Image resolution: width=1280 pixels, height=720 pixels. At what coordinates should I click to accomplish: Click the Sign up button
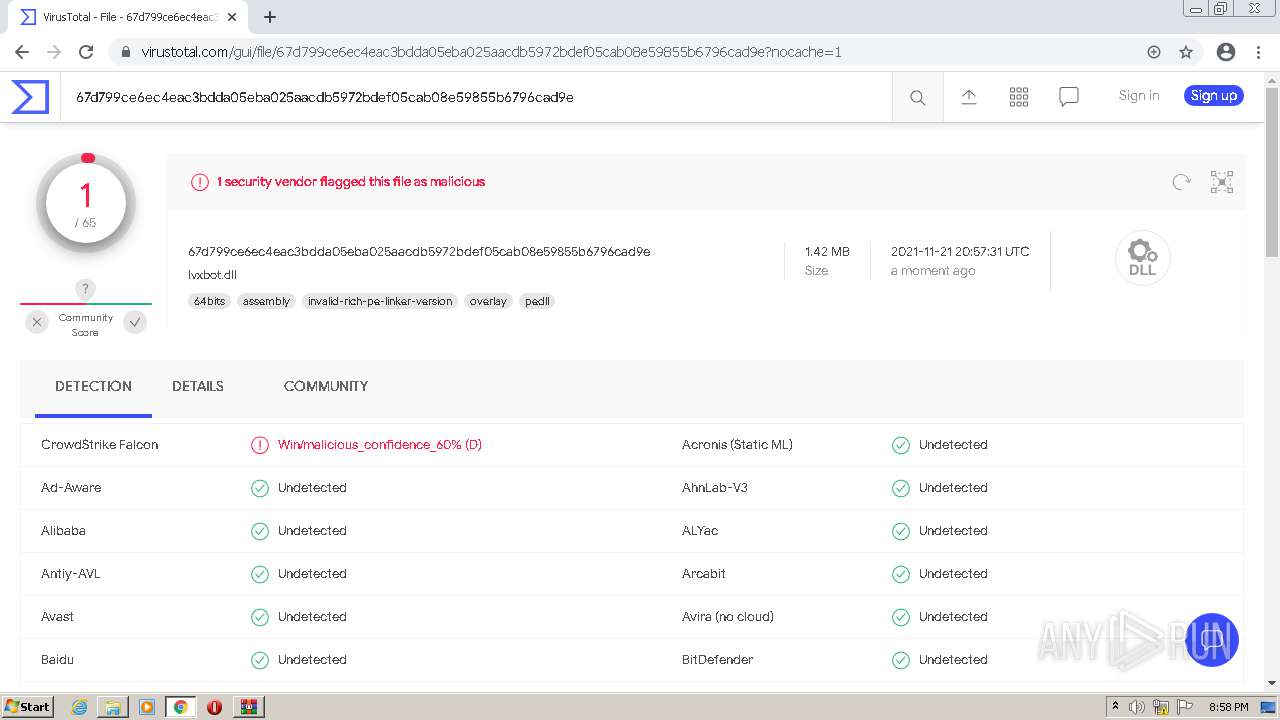point(1214,96)
